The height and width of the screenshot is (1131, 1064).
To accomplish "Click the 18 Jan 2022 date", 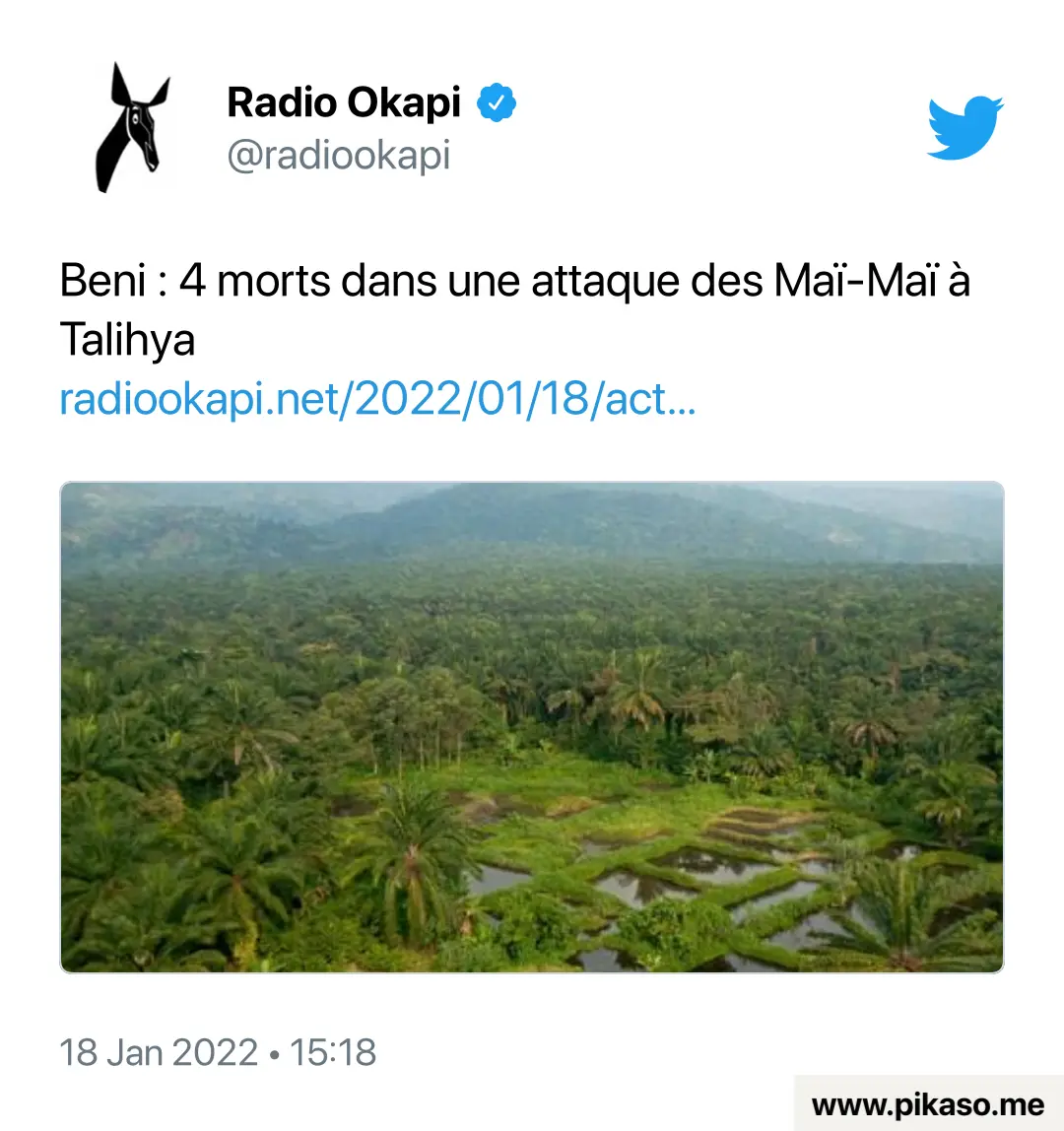I will tap(159, 1052).
